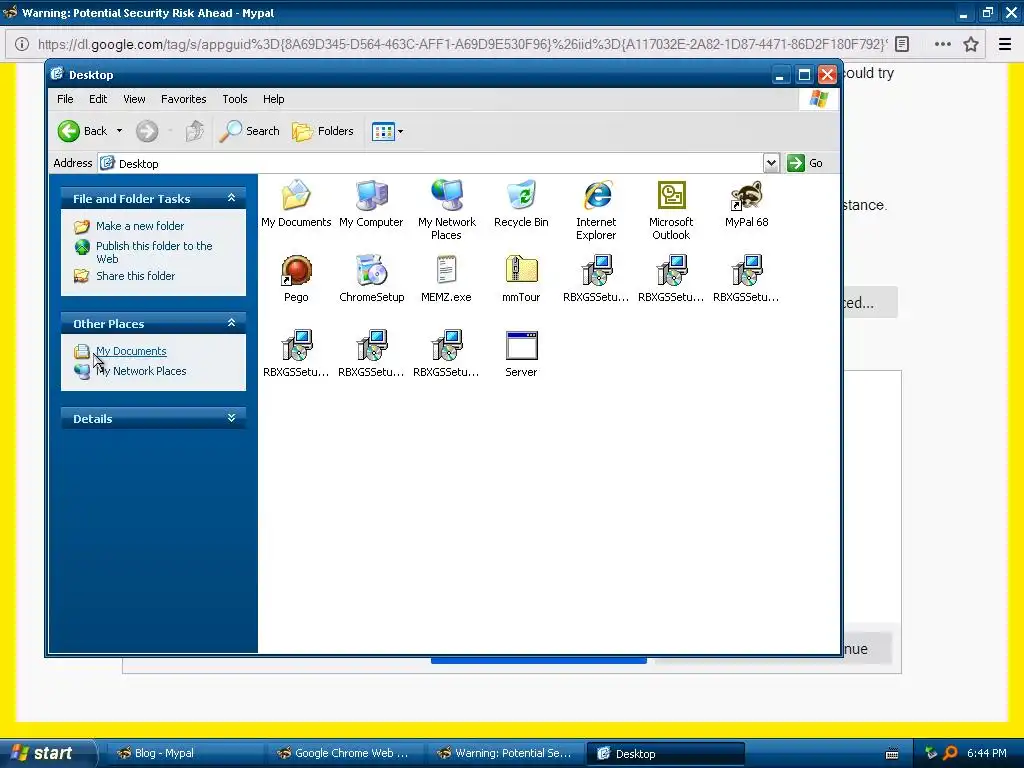Viewport: 1024px width, 768px height.
Task: Toggle reader view icon in URL bar
Action: point(902,44)
